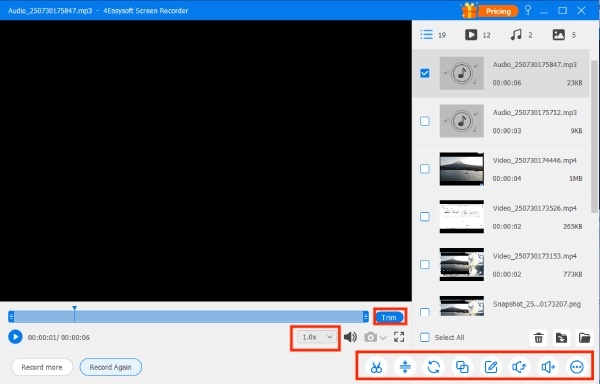This screenshot has width=600, height=384.
Task: Check the Video_250730173526.mp4 checkbox
Action: click(425, 216)
